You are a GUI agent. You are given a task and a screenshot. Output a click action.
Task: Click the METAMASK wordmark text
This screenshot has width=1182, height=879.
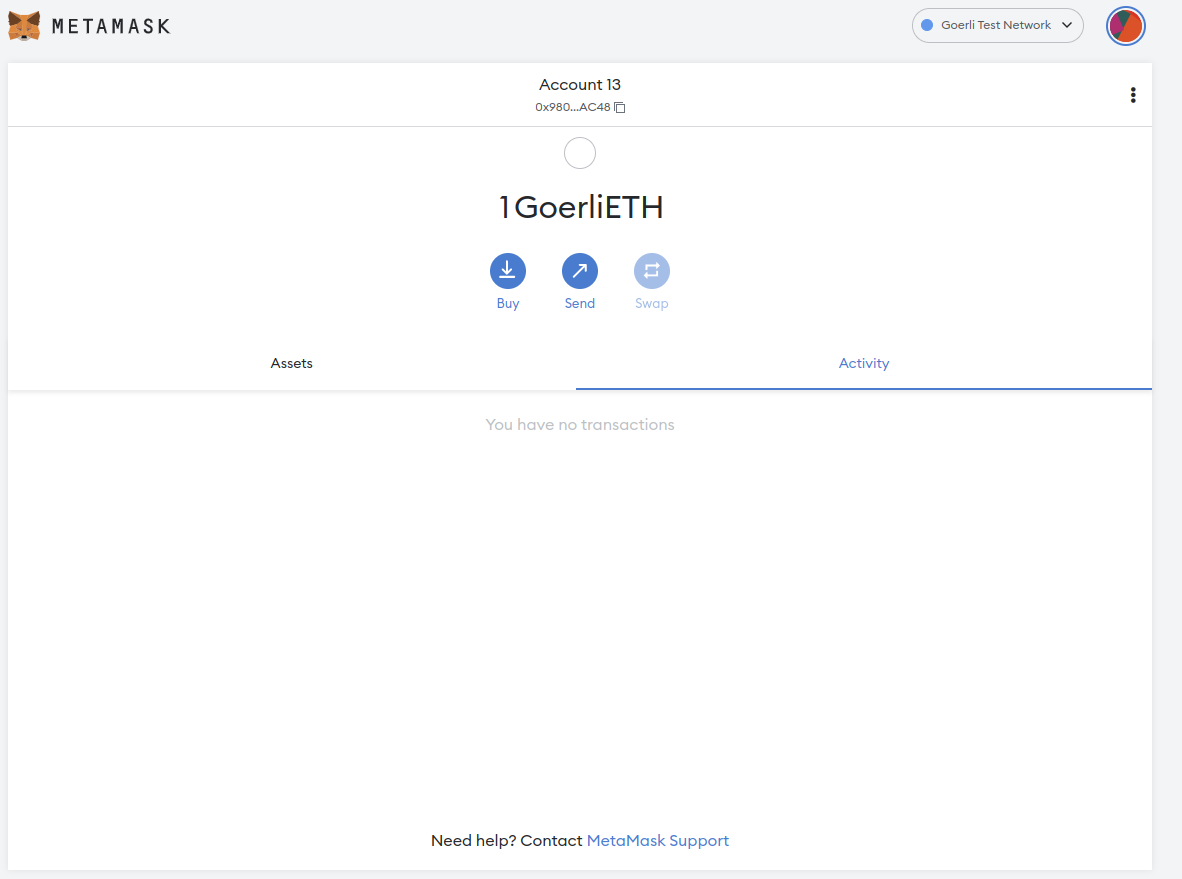click(x=111, y=26)
